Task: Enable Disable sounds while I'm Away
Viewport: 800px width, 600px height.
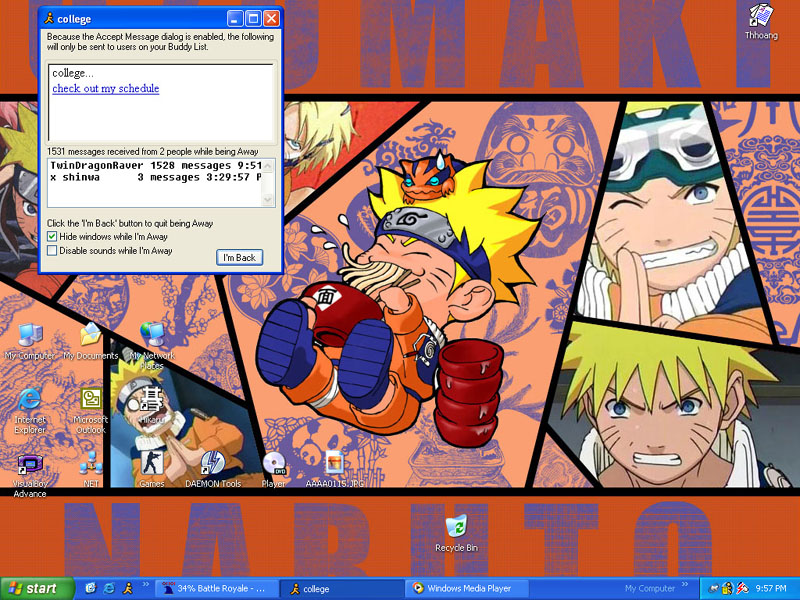Action: (x=52, y=251)
